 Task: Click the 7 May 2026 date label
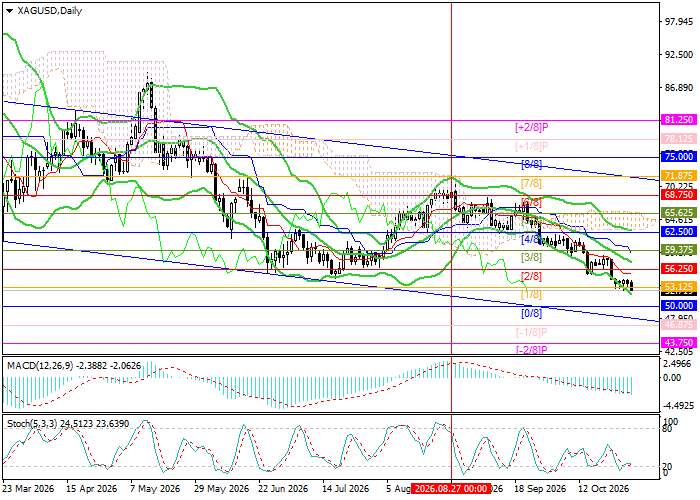click(156, 489)
